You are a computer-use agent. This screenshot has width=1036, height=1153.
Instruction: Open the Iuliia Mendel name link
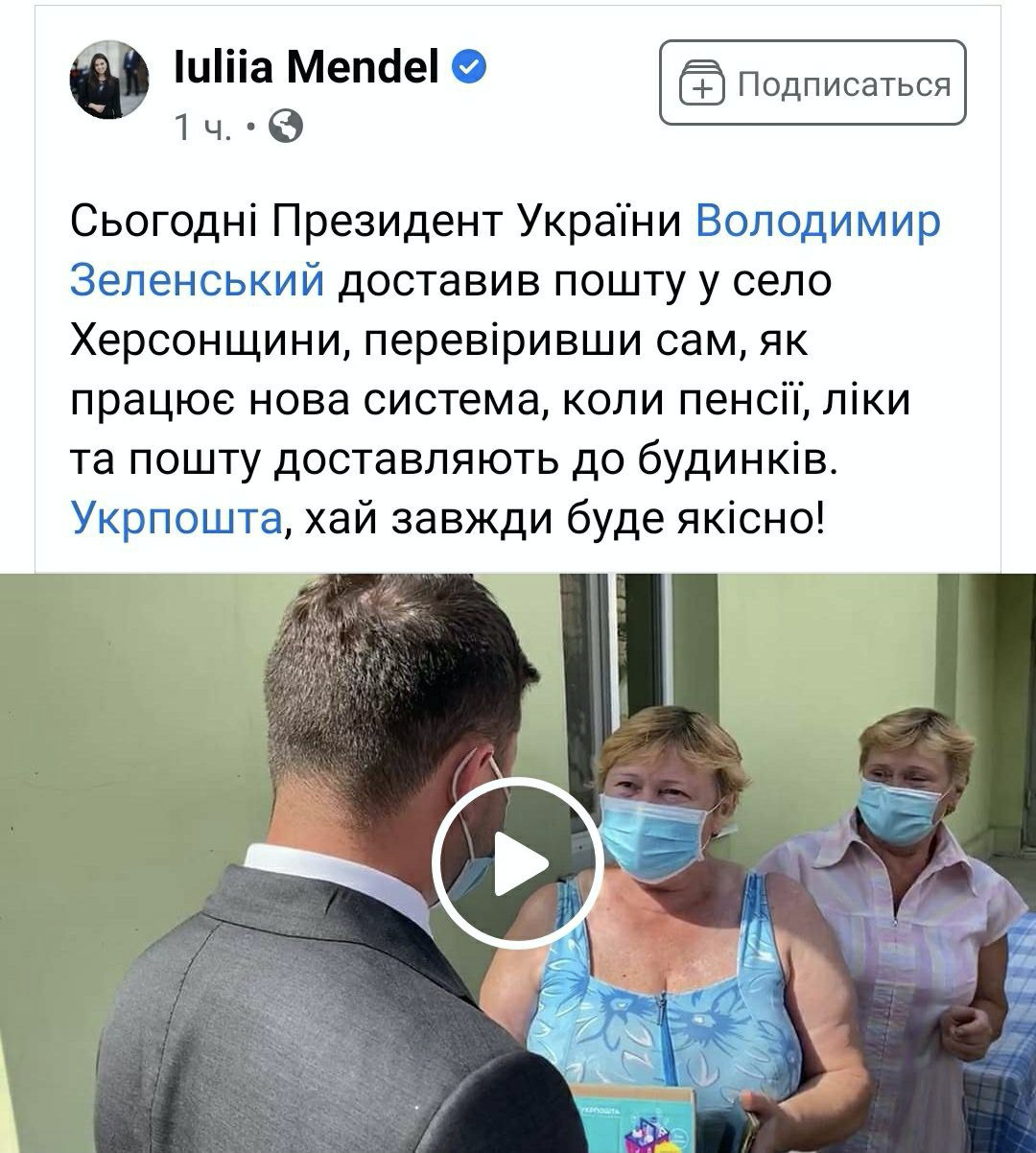[x=306, y=67]
